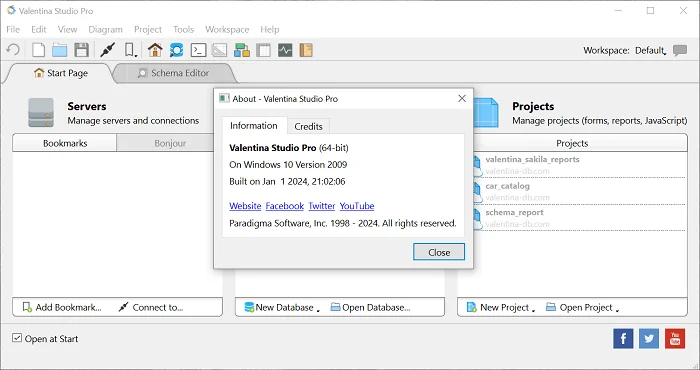The image size is (700, 370).
Task: Follow the Twitter link in About dialog
Action: 321,206
